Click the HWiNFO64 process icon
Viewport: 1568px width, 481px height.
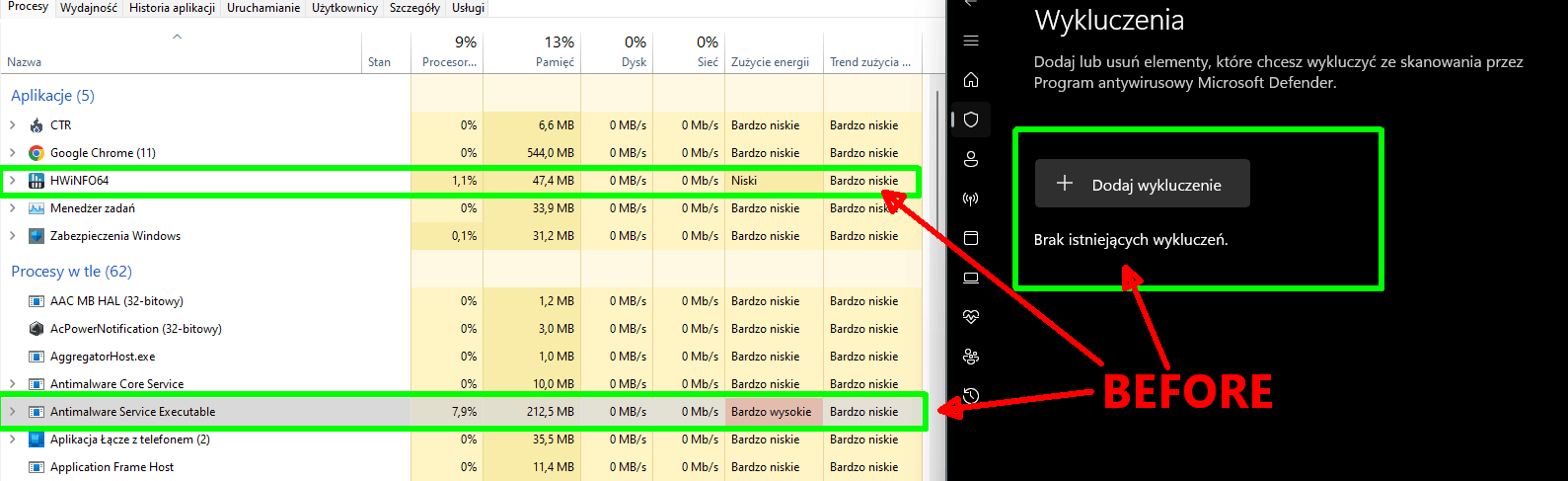coord(37,181)
